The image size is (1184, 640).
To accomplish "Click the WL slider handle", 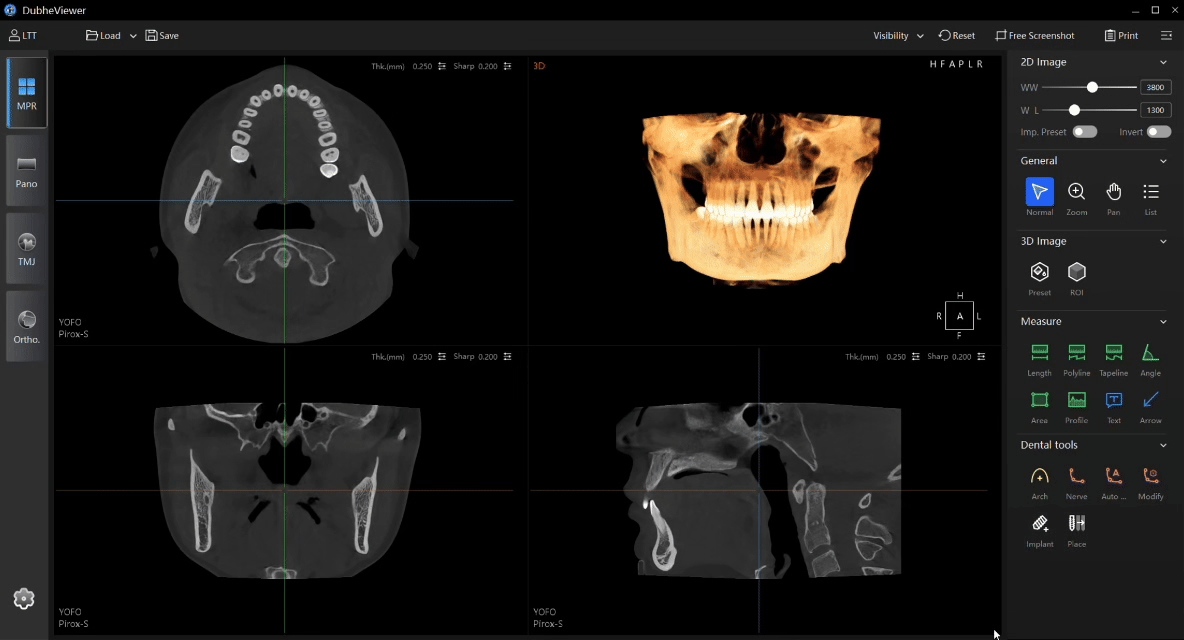I will (1074, 110).
